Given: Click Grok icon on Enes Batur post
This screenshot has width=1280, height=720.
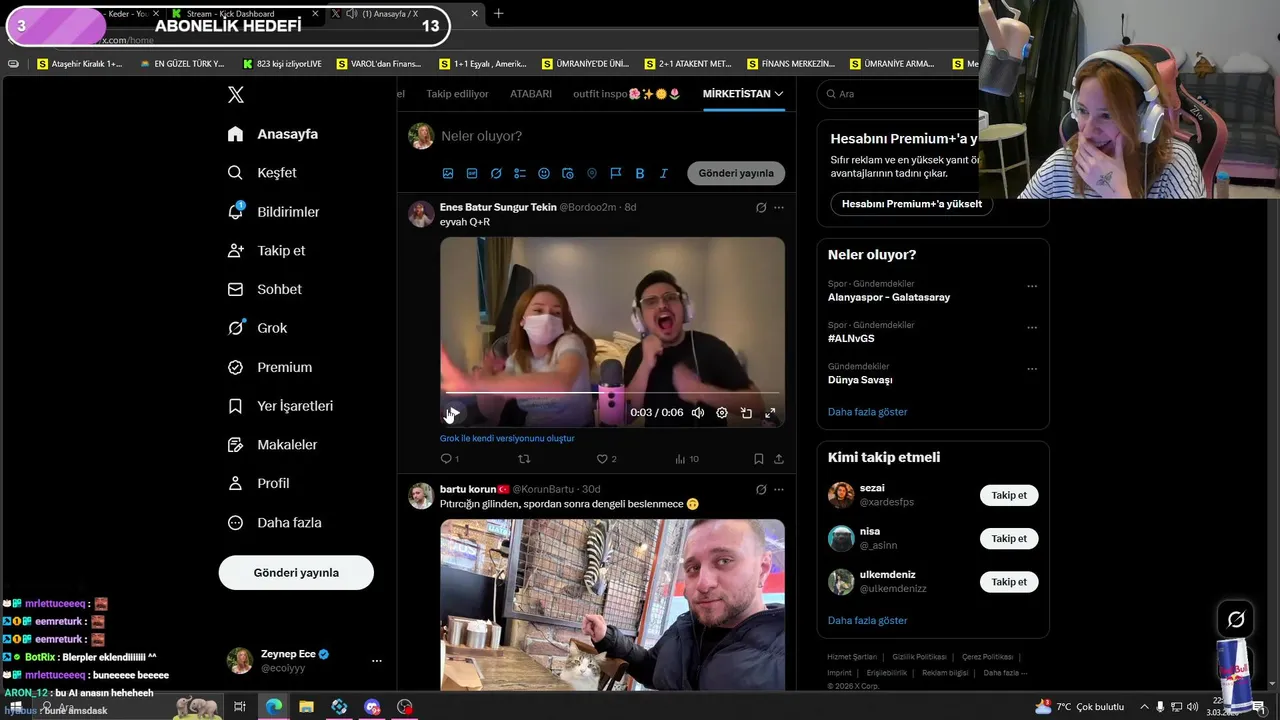Looking at the screenshot, I should point(761,208).
